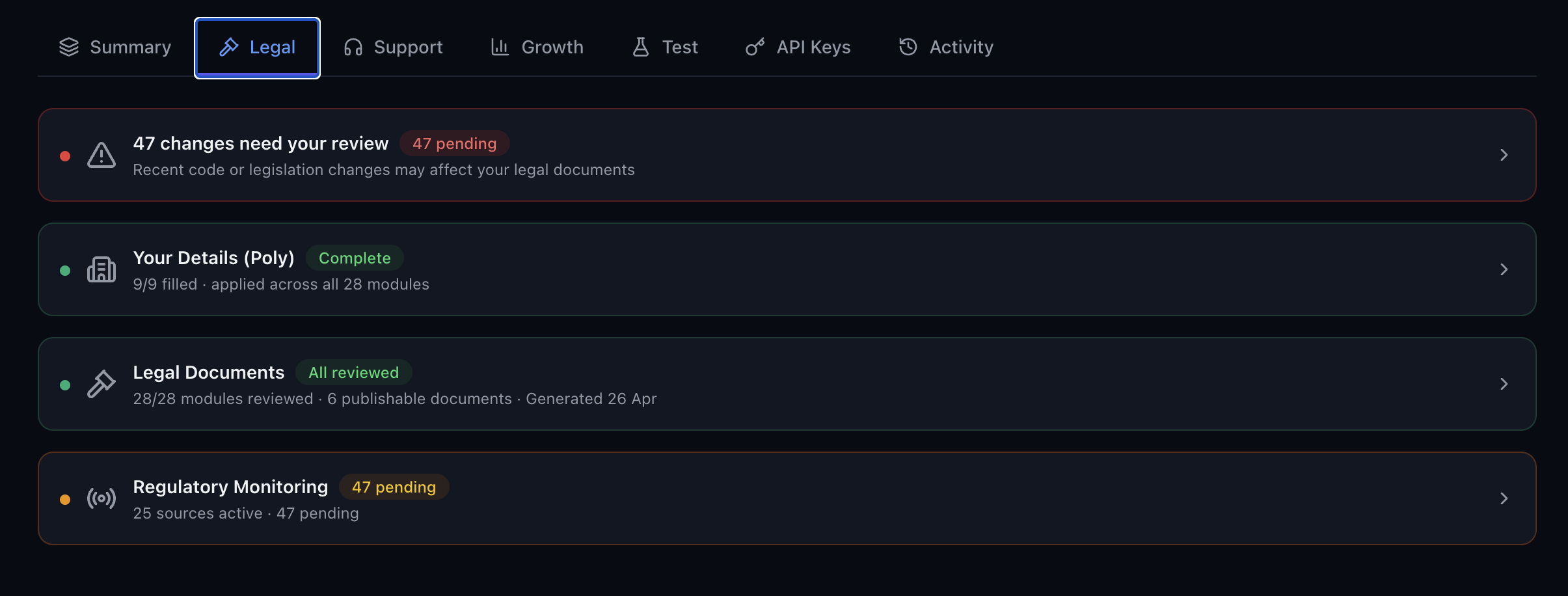The image size is (1568, 596).
Task: Expand chevron on 47 changes need review card
Action: (x=1504, y=155)
